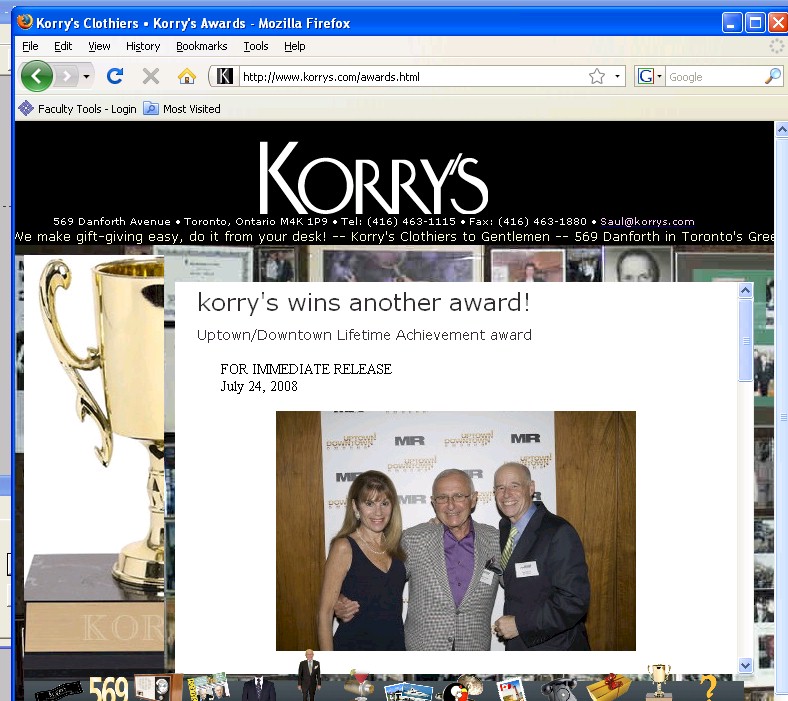Viewport: 788px width, 701px height.
Task: Focus the Google search input field
Action: coord(715,77)
